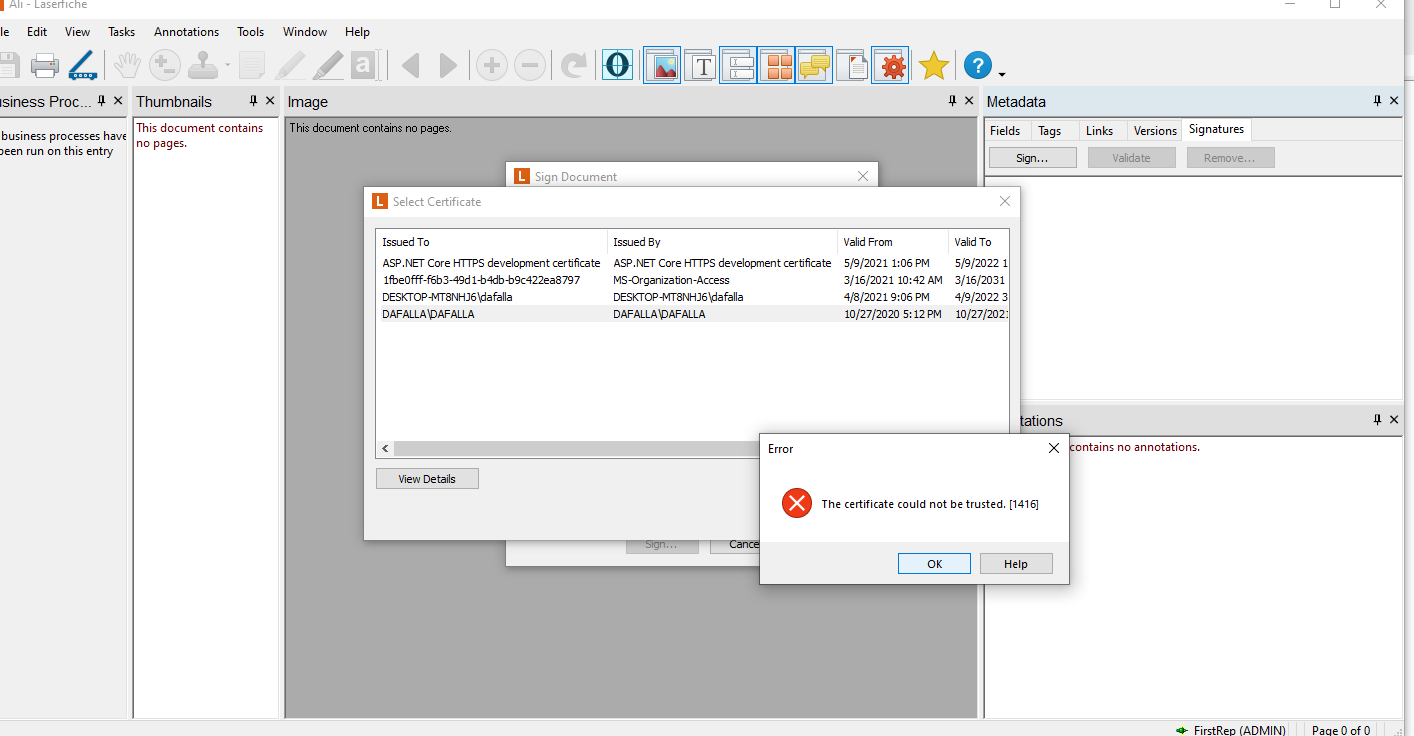The image size is (1414, 736).
Task: Click the Scan icon in the toolbar
Action: point(82,66)
